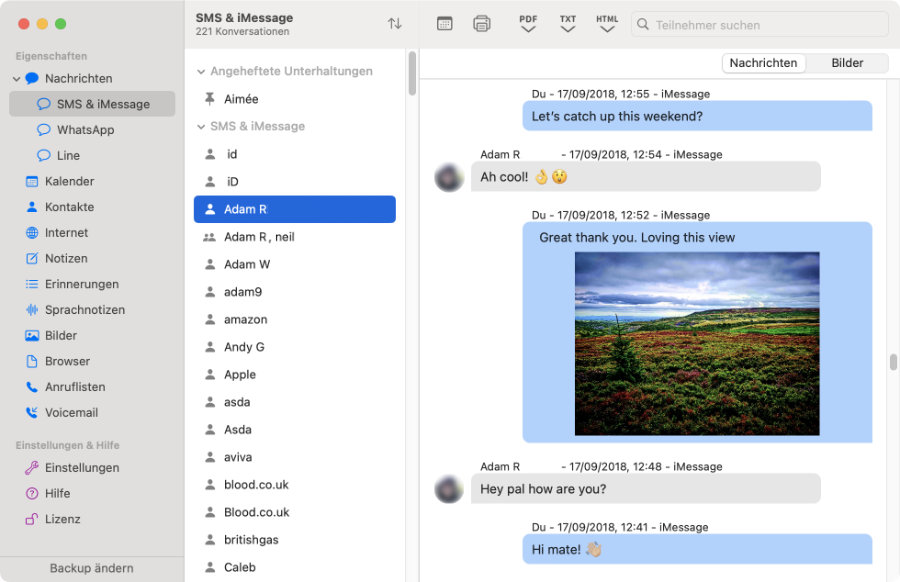Select the adam9 conversation

click(x=294, y=292)
